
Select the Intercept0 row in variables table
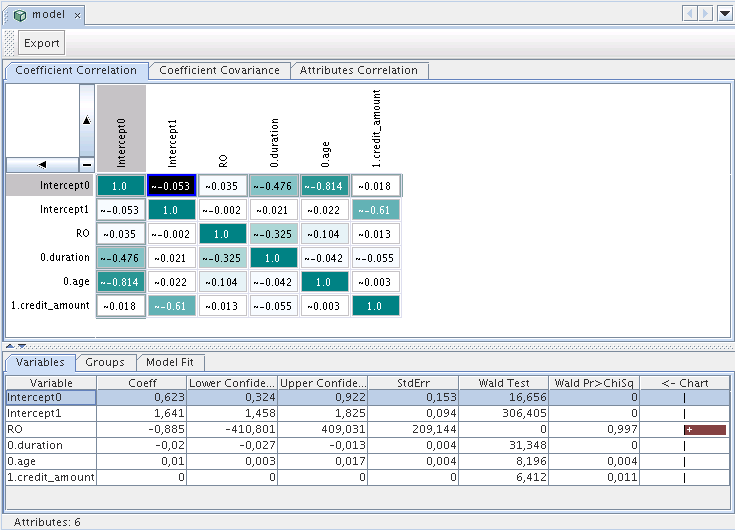coord(368,397)
